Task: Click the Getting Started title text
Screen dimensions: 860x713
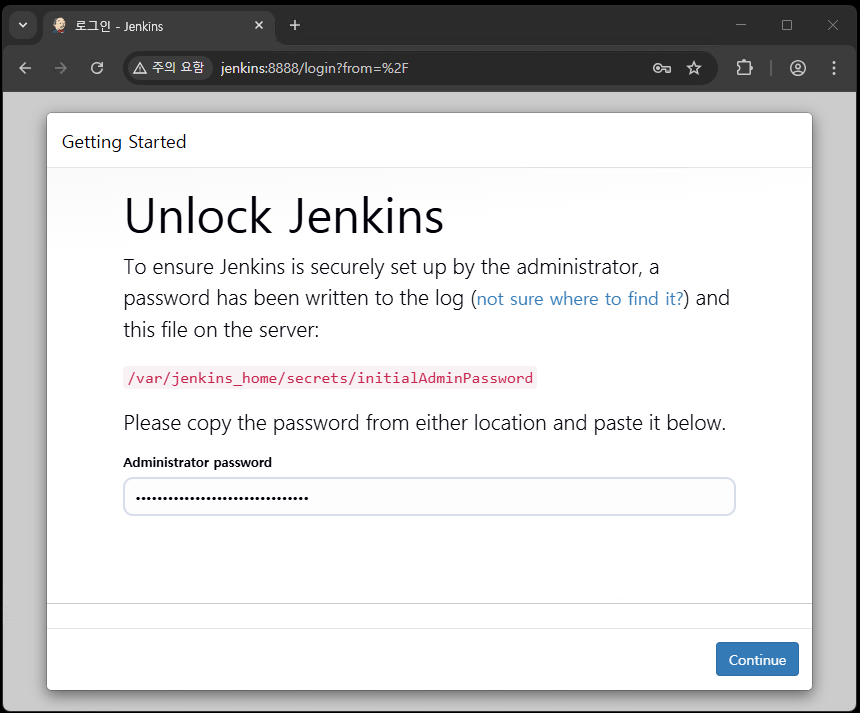Action: coord(124,142)
